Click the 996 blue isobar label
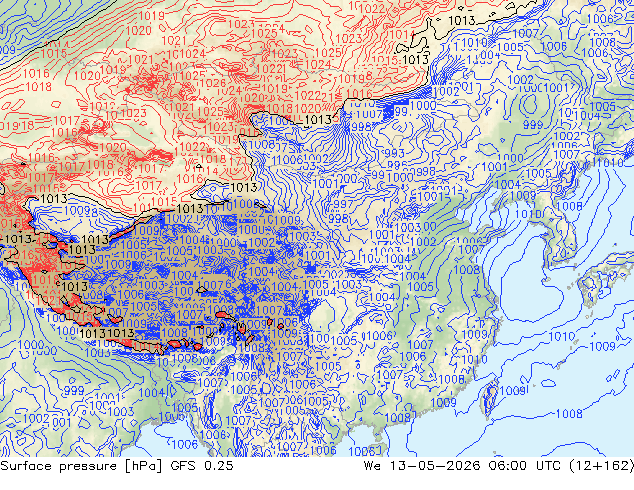 pyautogui.click(x=396, y=165)
